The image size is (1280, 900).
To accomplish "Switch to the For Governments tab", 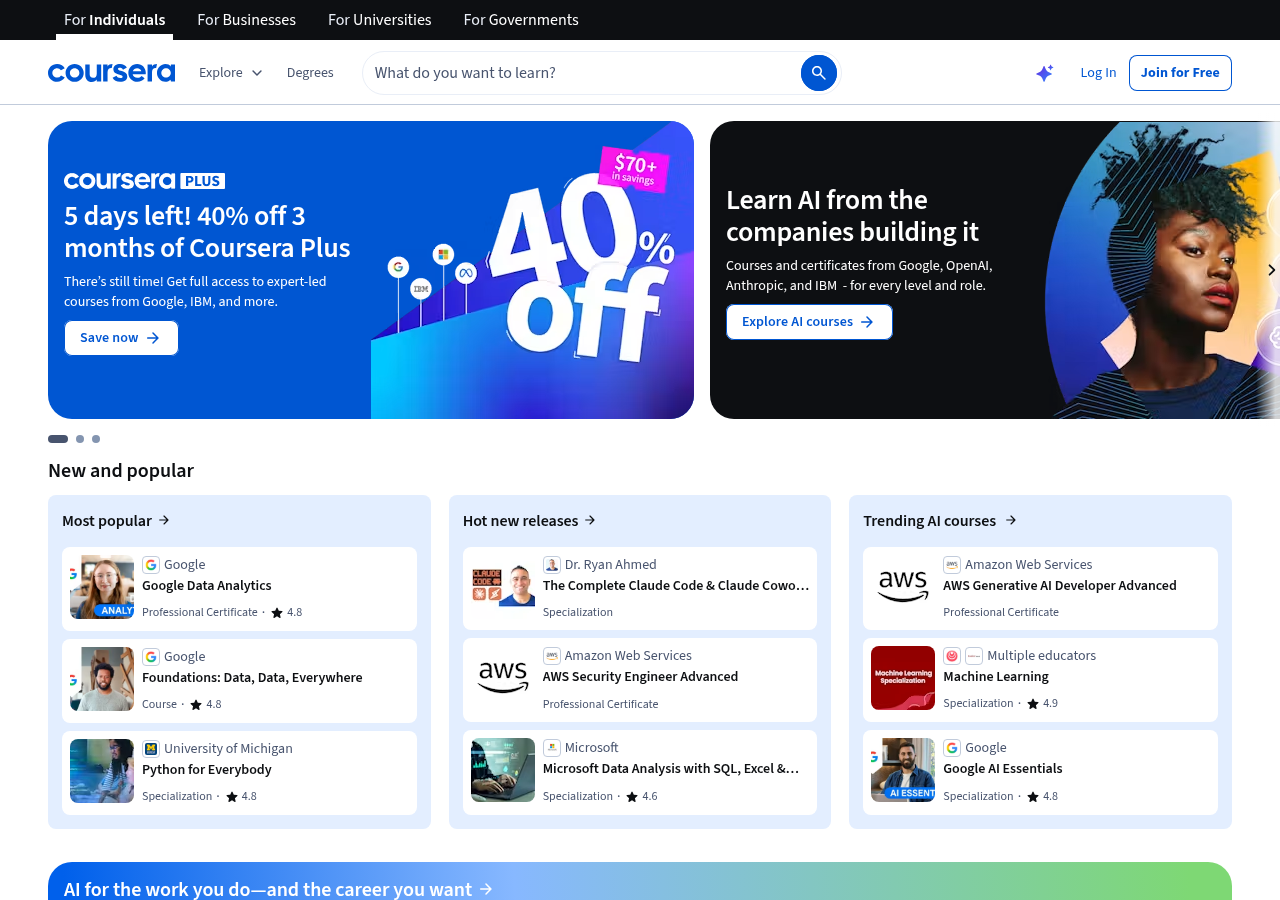I will click(x=521, y=20).
